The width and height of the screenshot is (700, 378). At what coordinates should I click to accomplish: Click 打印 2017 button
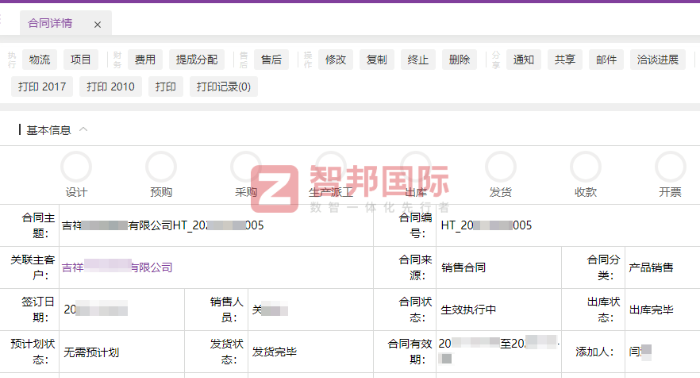(42, 87)
